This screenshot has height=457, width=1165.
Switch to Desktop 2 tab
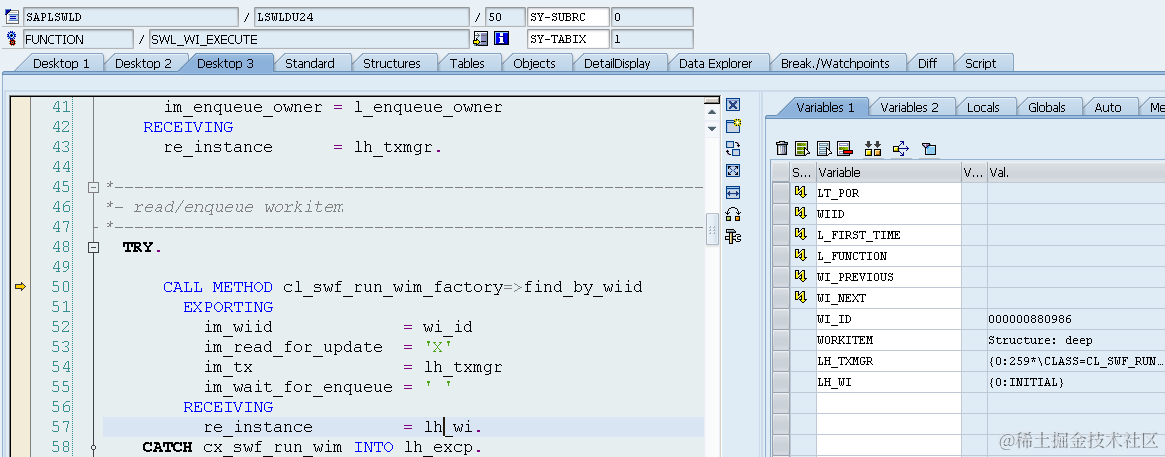tap(143, 63)
